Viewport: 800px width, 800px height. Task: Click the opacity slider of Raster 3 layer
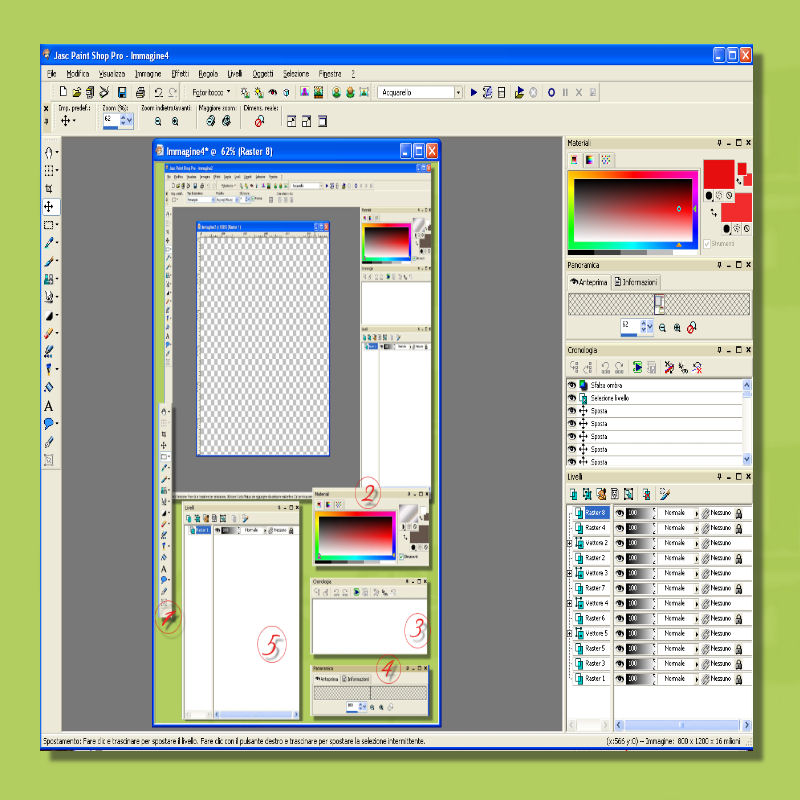coord(639,664)
